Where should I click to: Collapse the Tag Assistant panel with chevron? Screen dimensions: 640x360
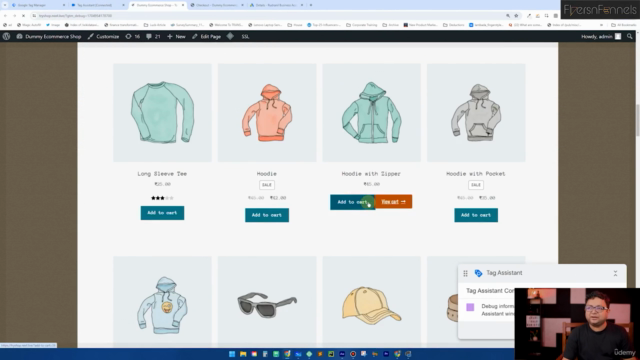tap(615, 273)
